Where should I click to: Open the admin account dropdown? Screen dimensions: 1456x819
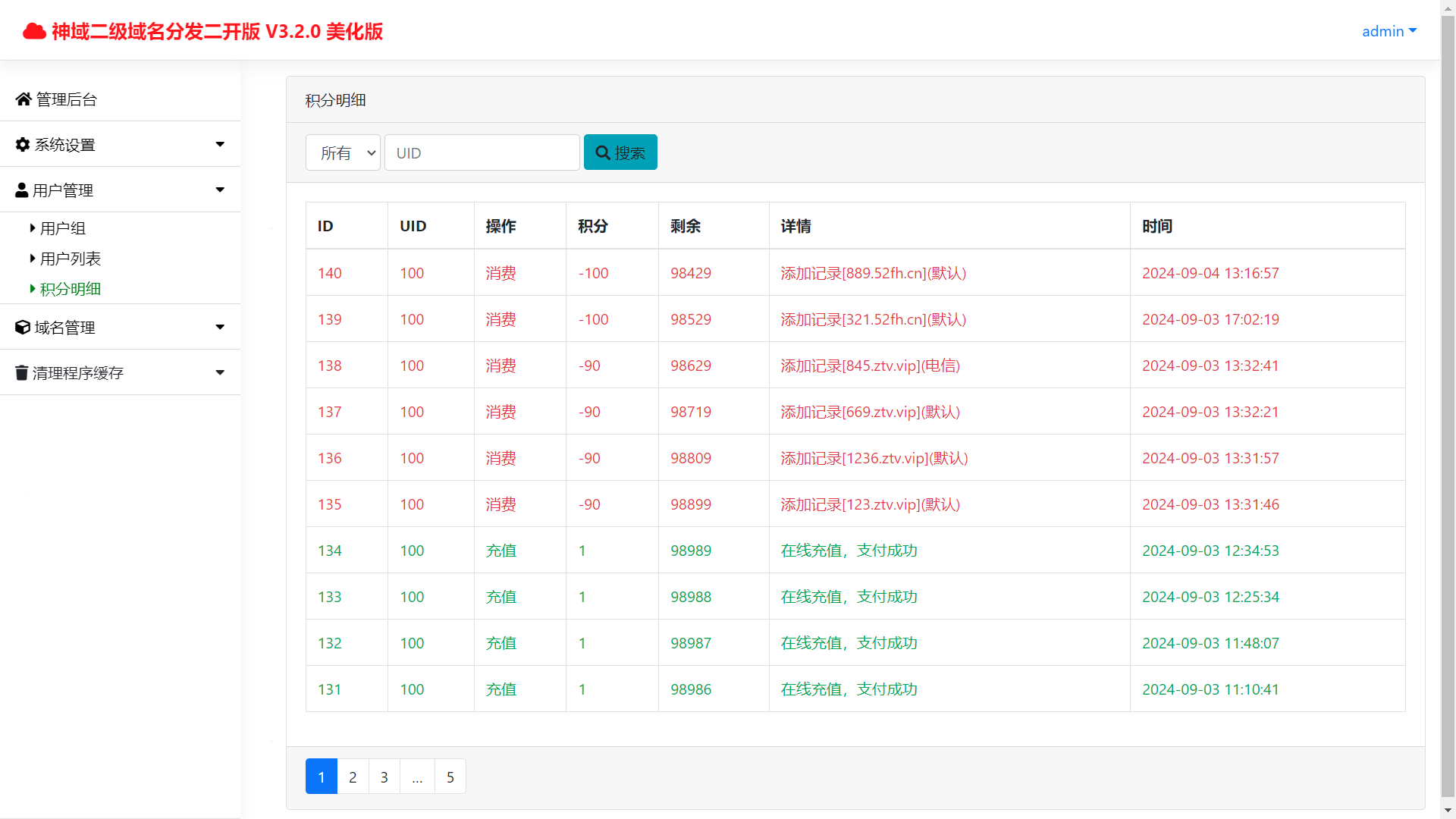[x=1389, y=31]
